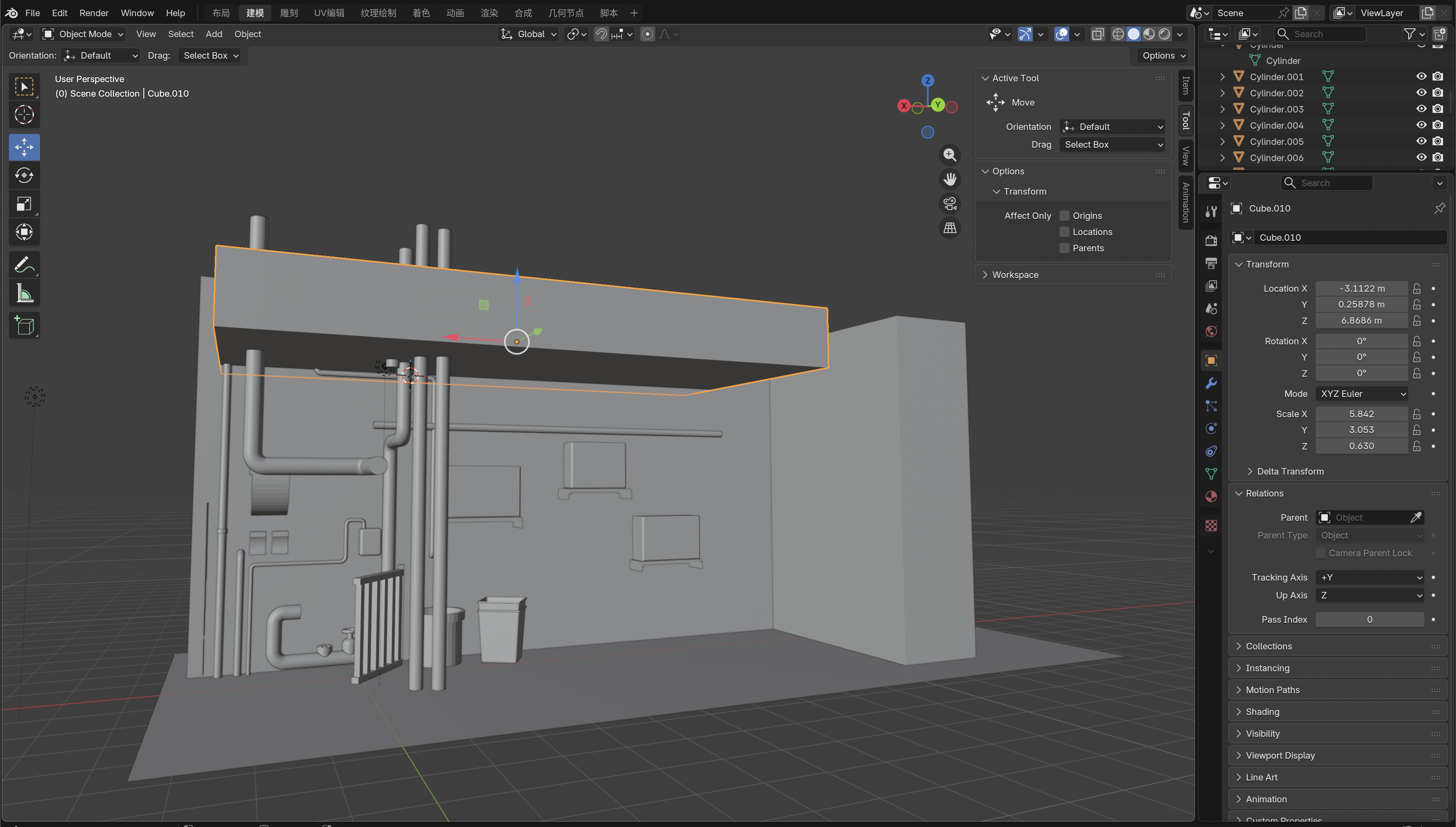Screen dimensions: 1456x827
Task: Open the Render properties tab icon
Action: pyautogui.click(x=1211, y=240)
